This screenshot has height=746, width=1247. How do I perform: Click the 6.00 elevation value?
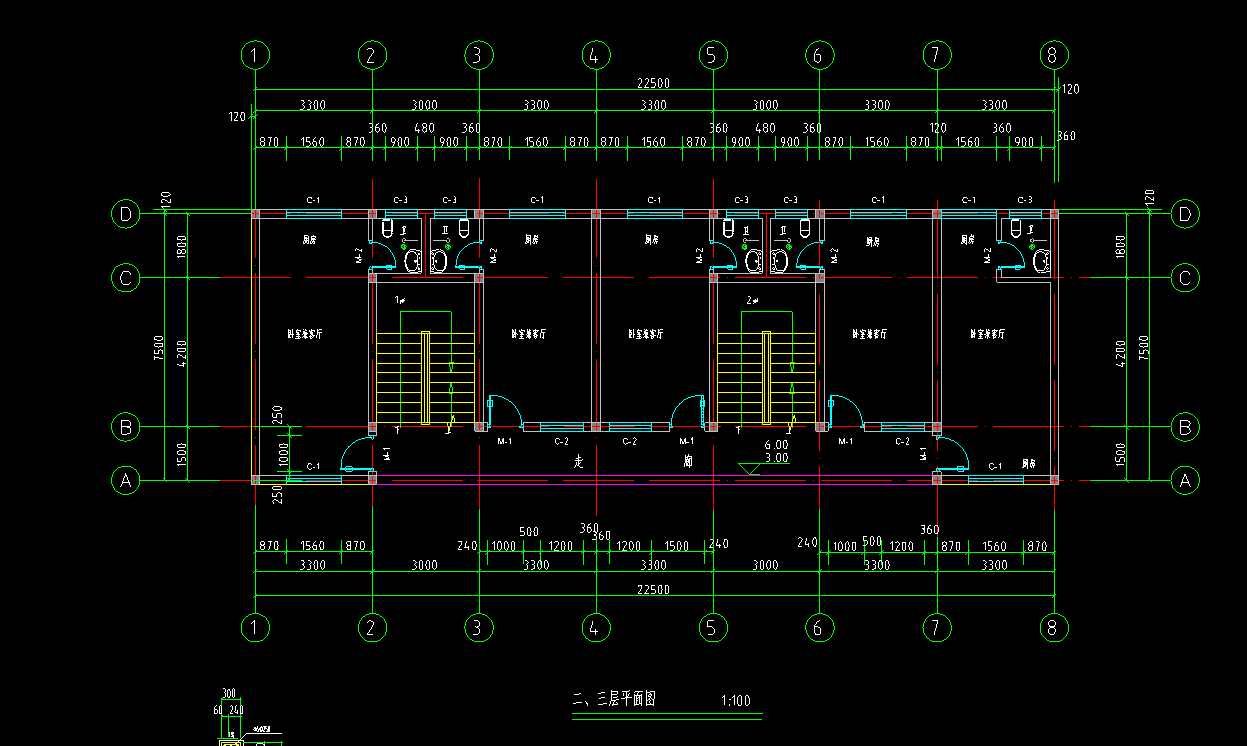(776, 445)
